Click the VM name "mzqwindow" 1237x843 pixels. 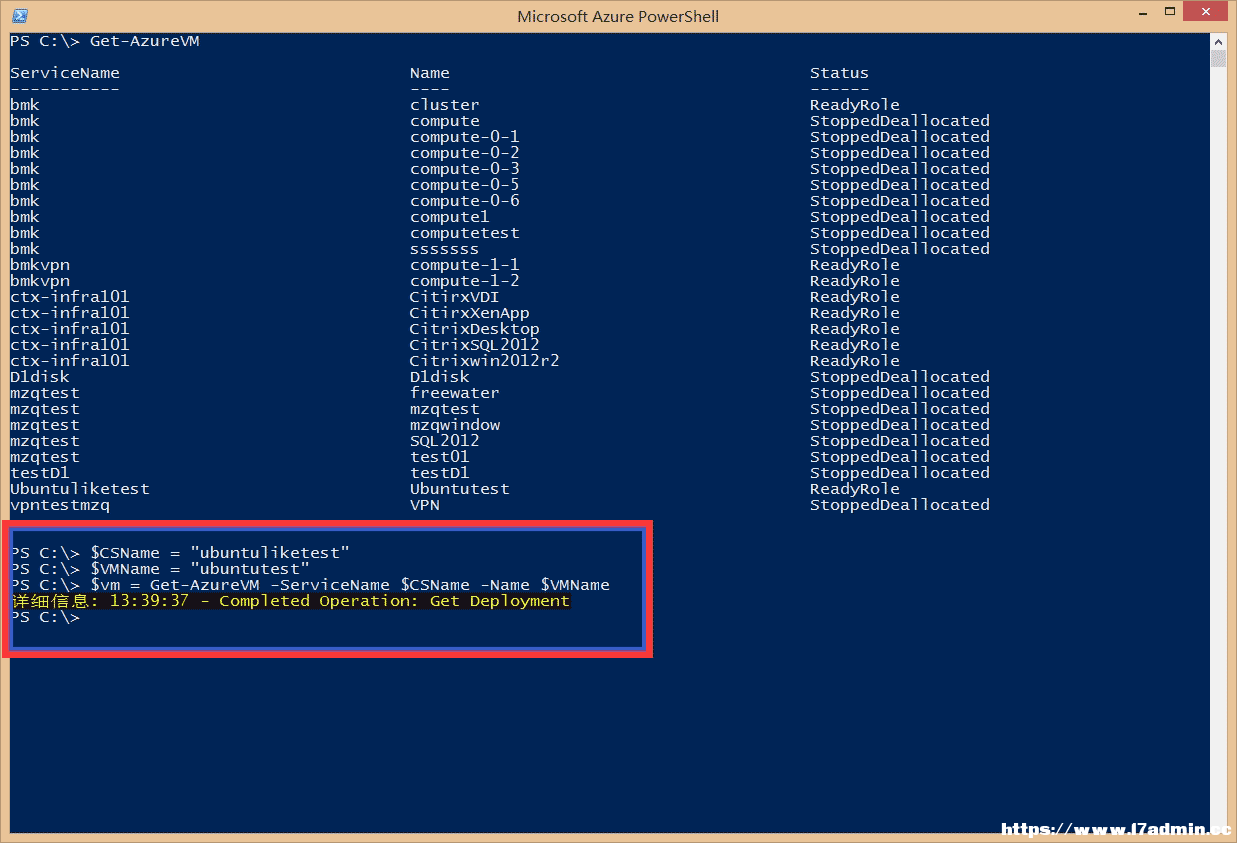tap(455, 425)
